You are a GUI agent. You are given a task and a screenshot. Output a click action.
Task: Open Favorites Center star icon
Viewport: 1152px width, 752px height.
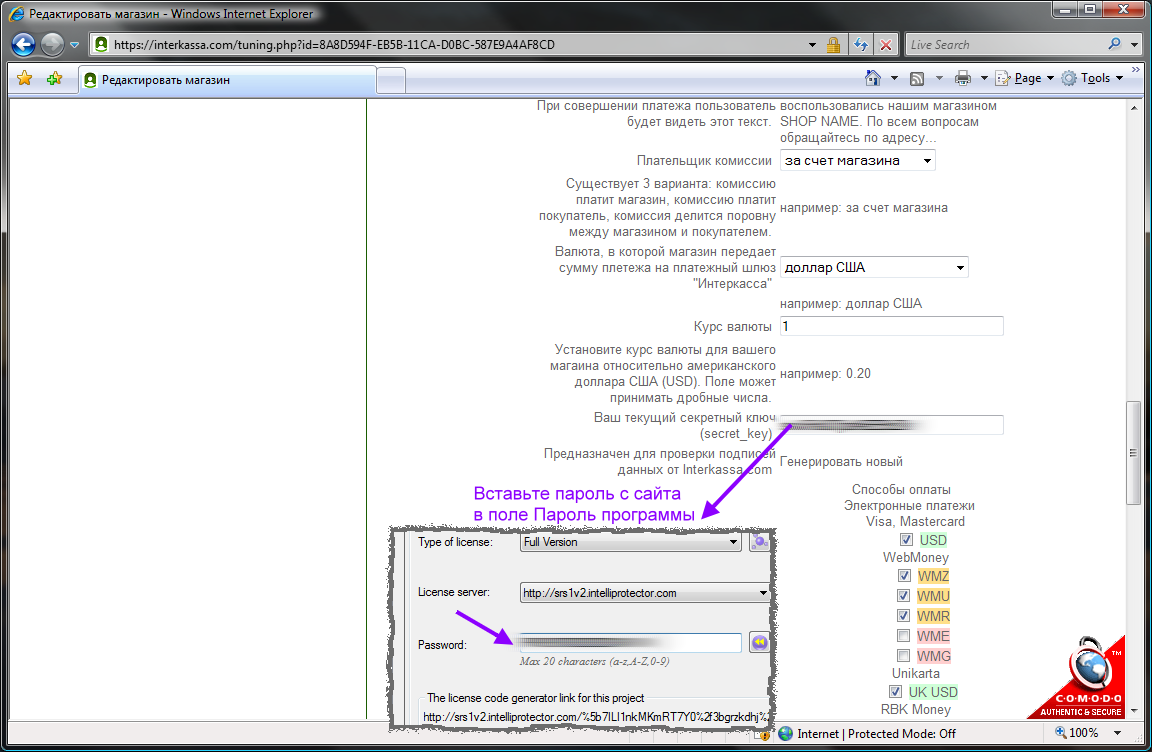click(x=24, y=79)
